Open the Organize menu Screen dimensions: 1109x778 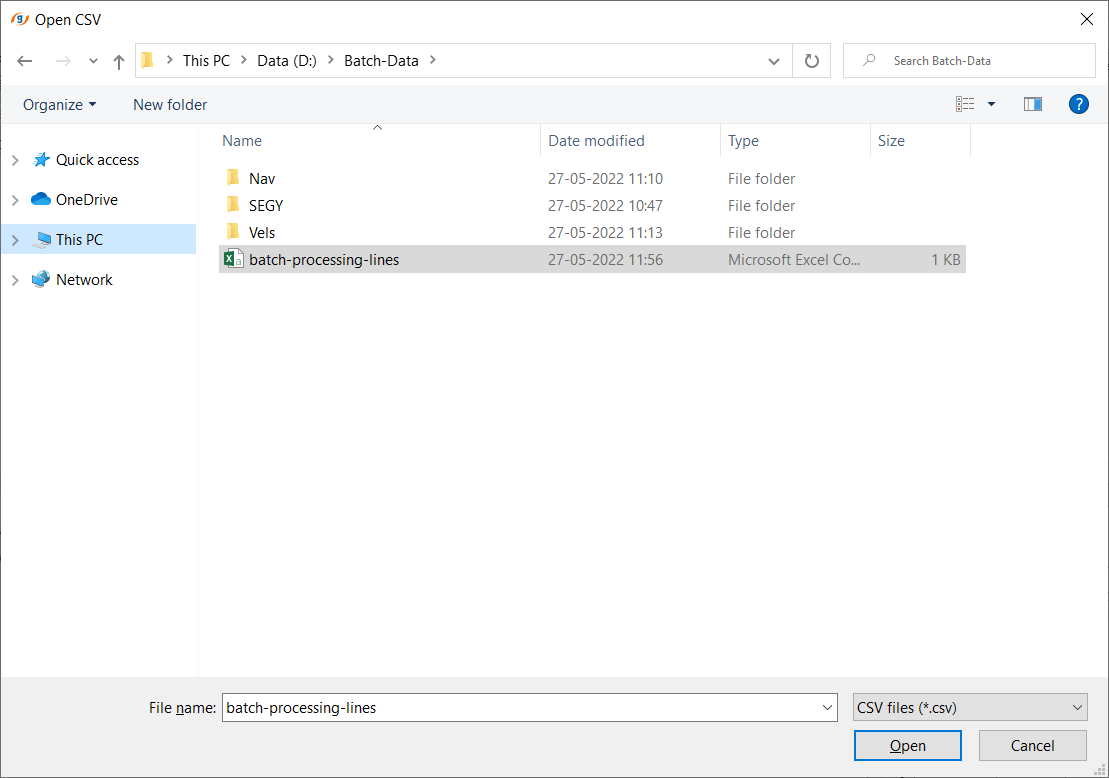[x=60, y=105]
